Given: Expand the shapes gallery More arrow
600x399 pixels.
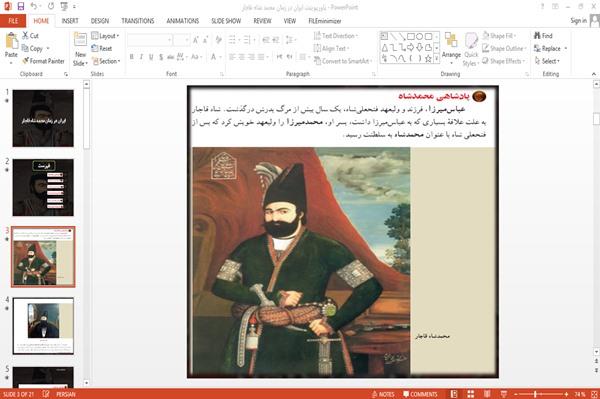Looking at the screenshot, I should (x=436, y=59).
